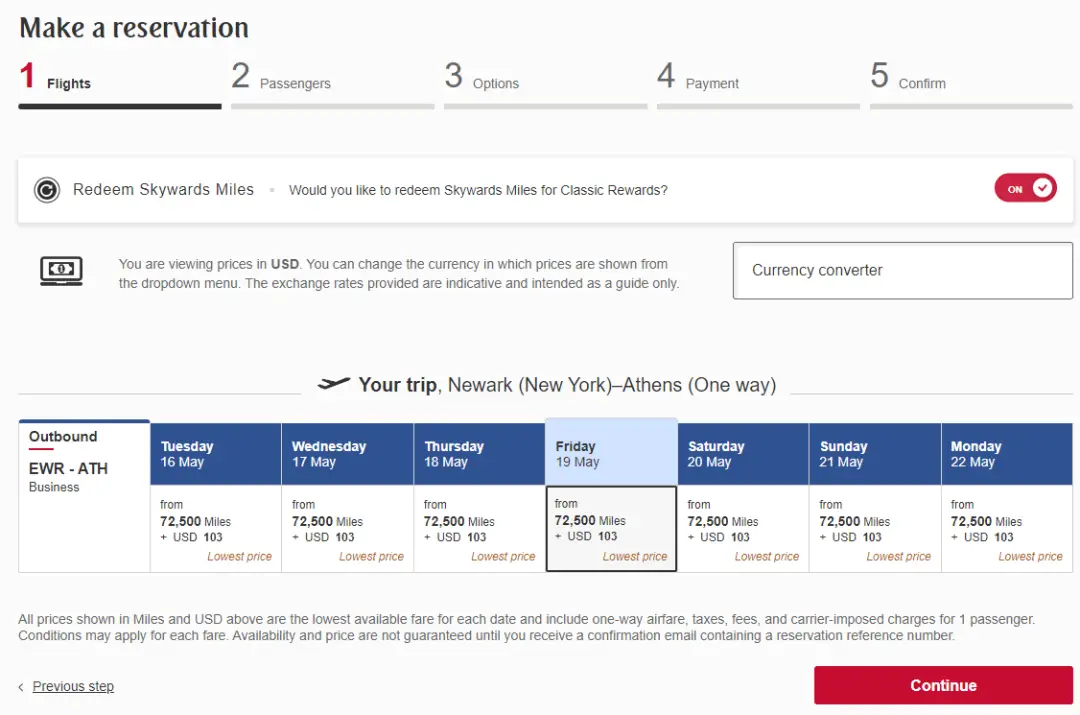Pick Monday 22 May date
1080x715 pixels.
click(x=1006, y=527)
